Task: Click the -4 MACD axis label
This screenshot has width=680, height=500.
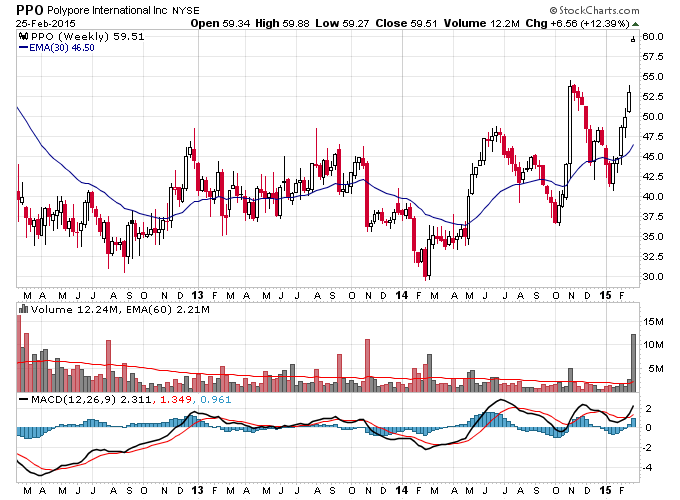Action: point(647,467)
